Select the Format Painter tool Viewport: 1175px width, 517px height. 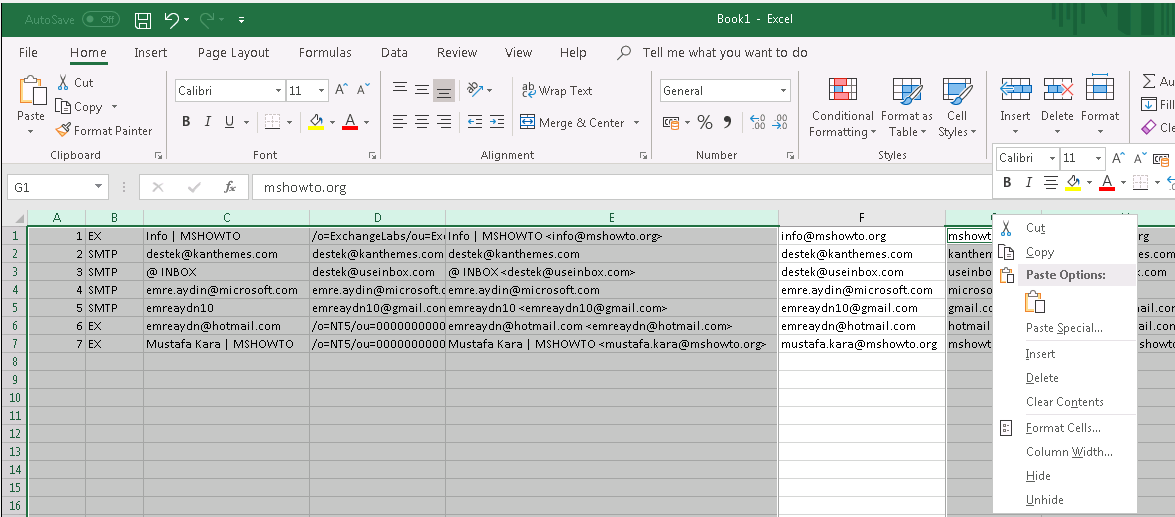point(104,130)
